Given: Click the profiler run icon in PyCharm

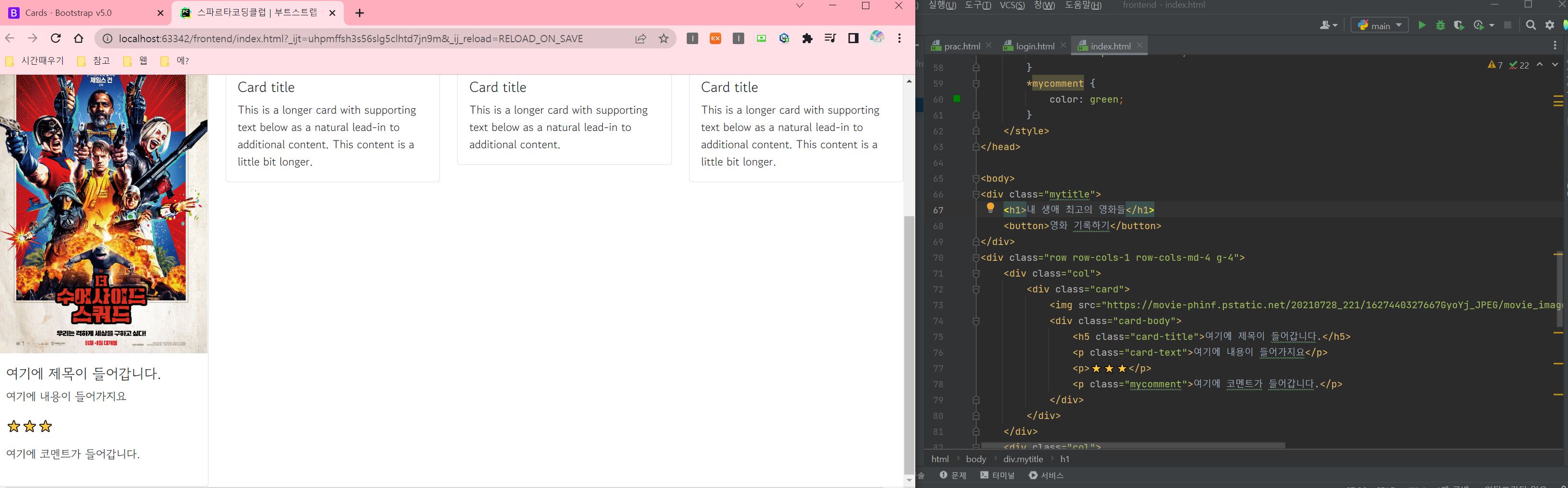Looking at the screenshot, I should tap(1478, 25).
